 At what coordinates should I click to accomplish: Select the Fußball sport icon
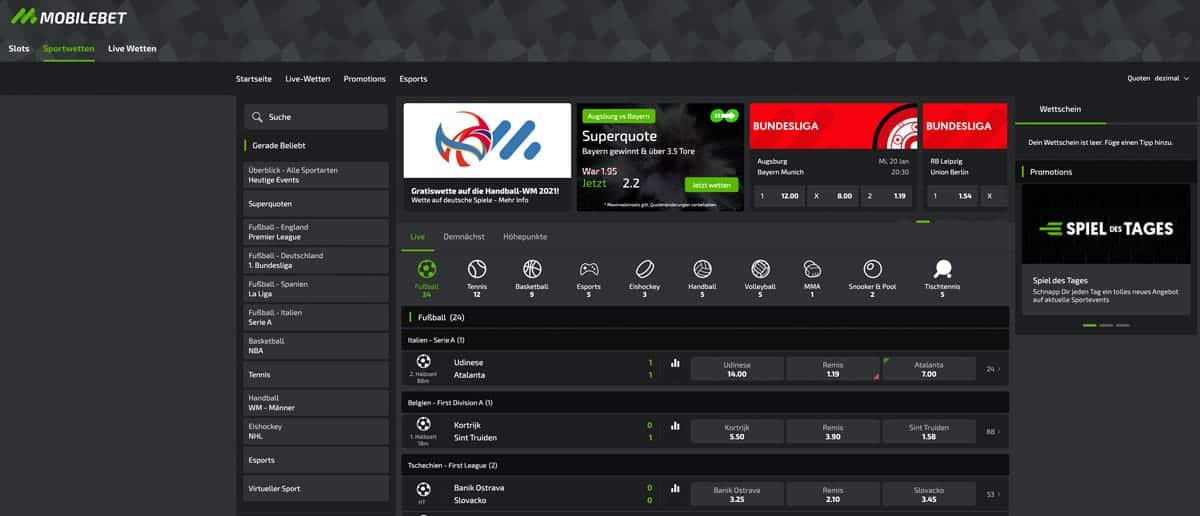click(x=427, y=268)
